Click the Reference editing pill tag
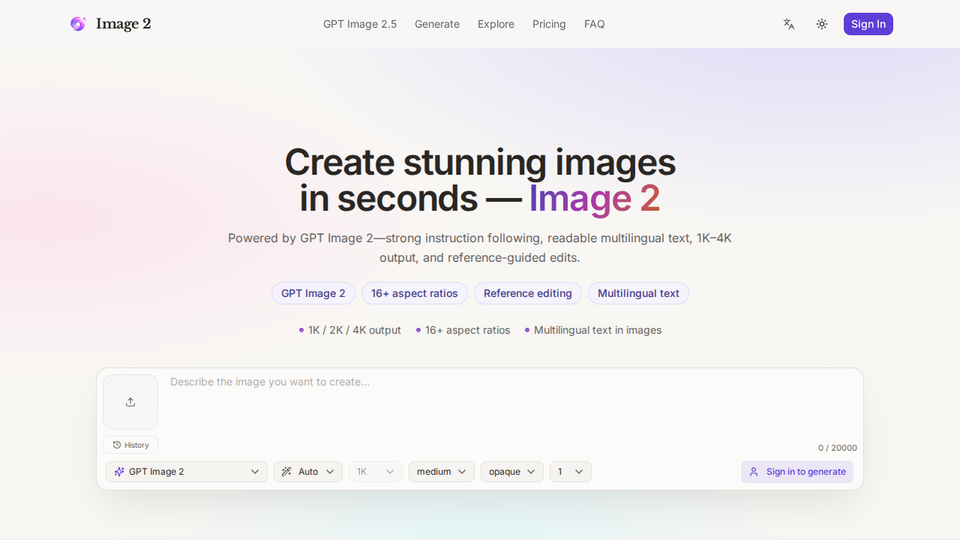The image size is (960, 540). [528, 293]
